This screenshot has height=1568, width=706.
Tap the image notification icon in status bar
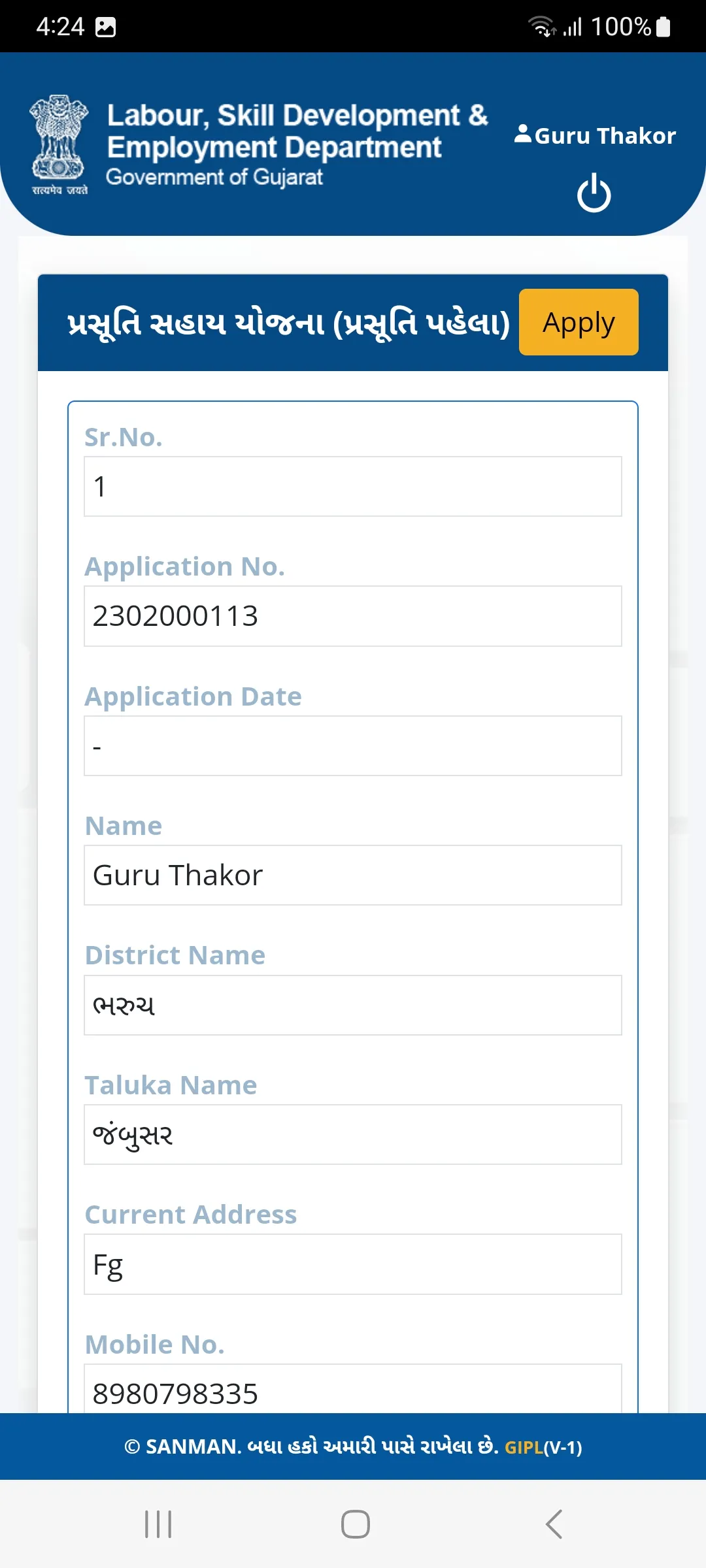[x=105, y=27]
